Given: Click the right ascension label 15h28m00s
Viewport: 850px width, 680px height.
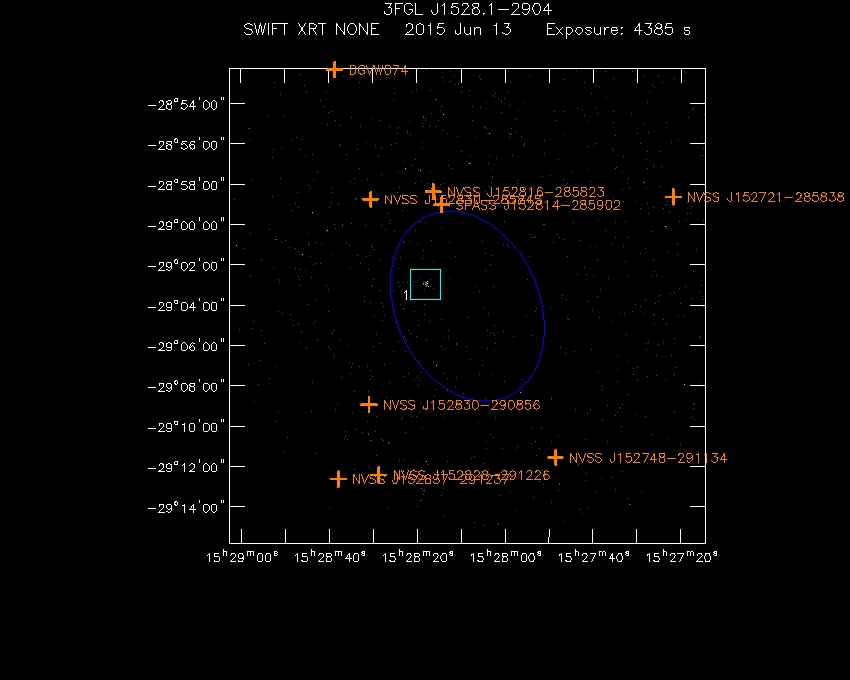Looking at the screenshot, I should tap(506, 557).
